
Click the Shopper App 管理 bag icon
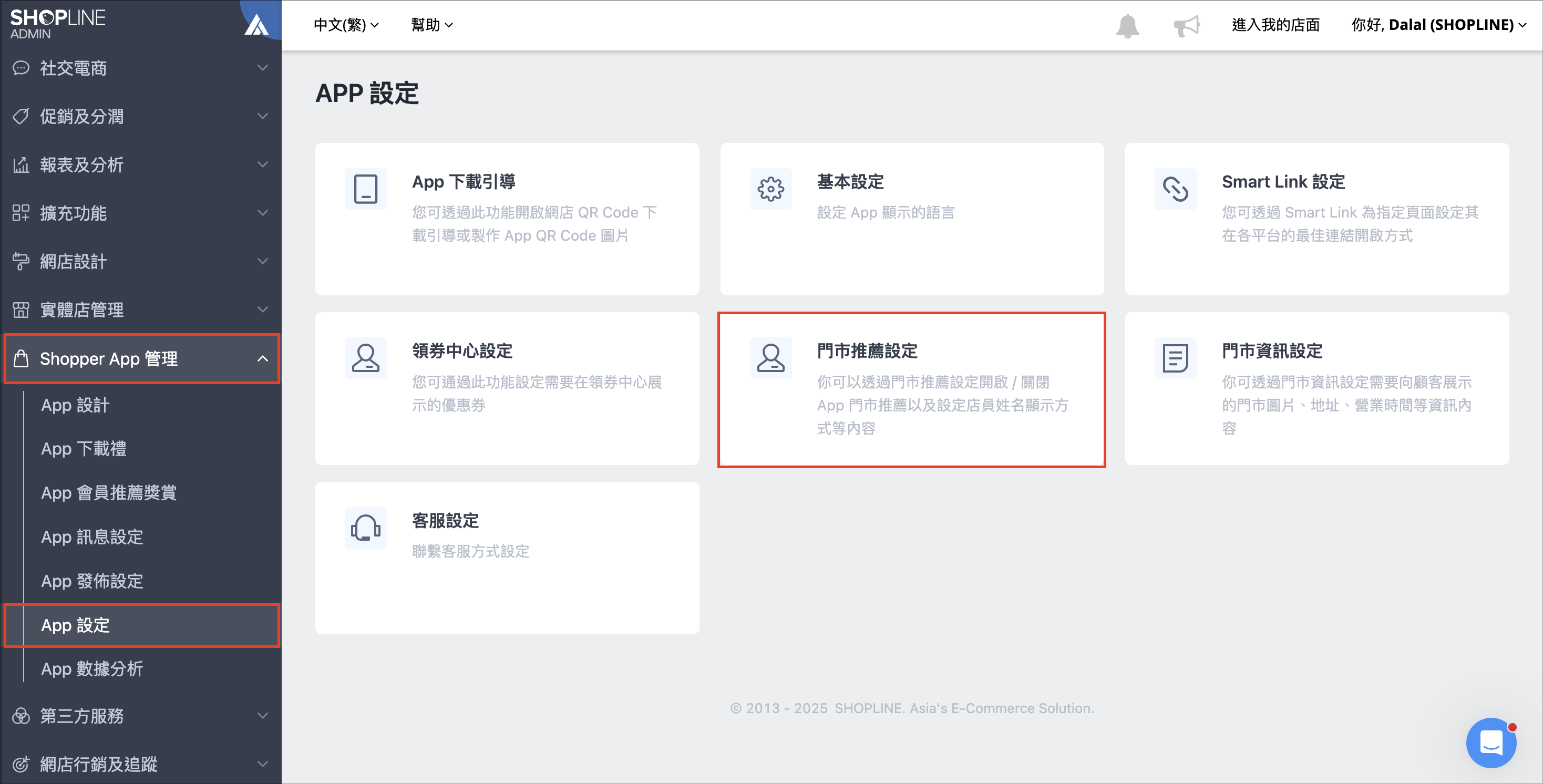[x=21, y=358]
